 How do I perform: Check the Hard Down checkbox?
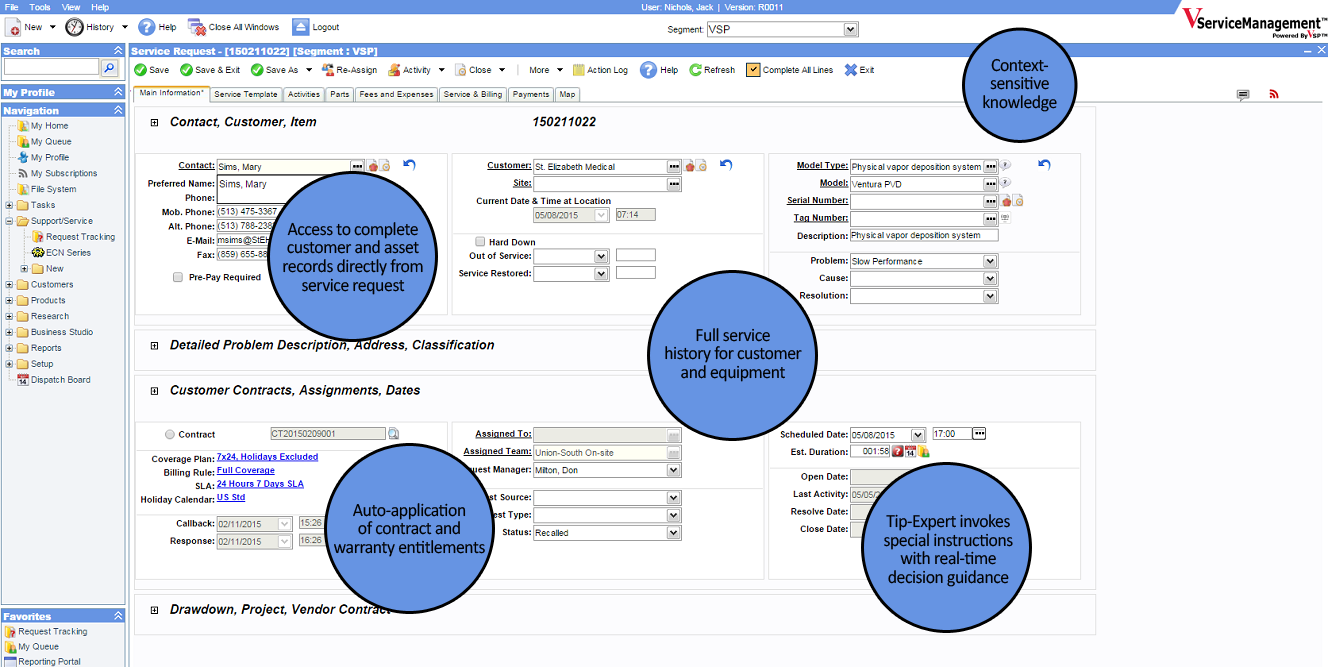[x=480, y=242]
